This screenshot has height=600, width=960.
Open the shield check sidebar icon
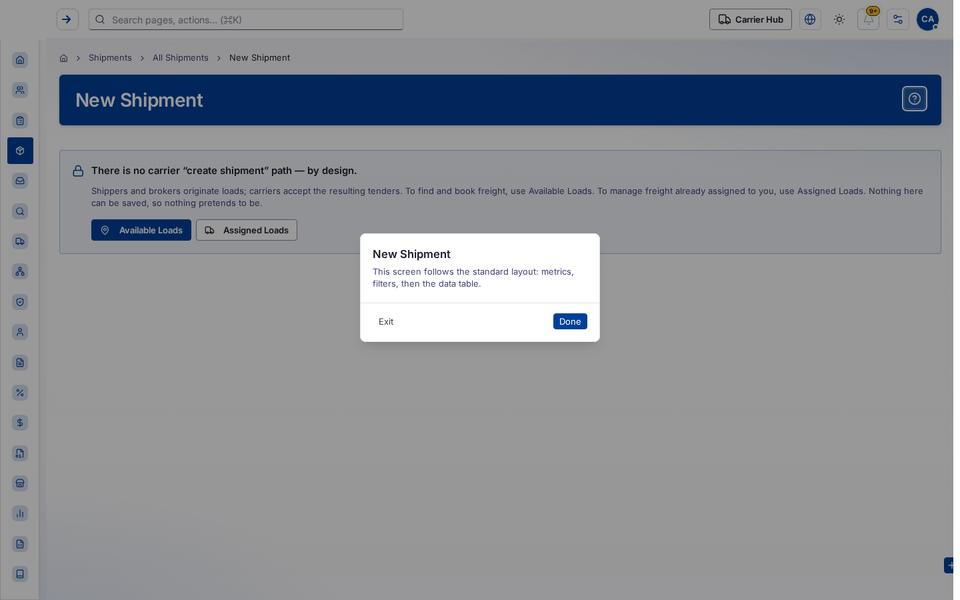coord(20,302)
